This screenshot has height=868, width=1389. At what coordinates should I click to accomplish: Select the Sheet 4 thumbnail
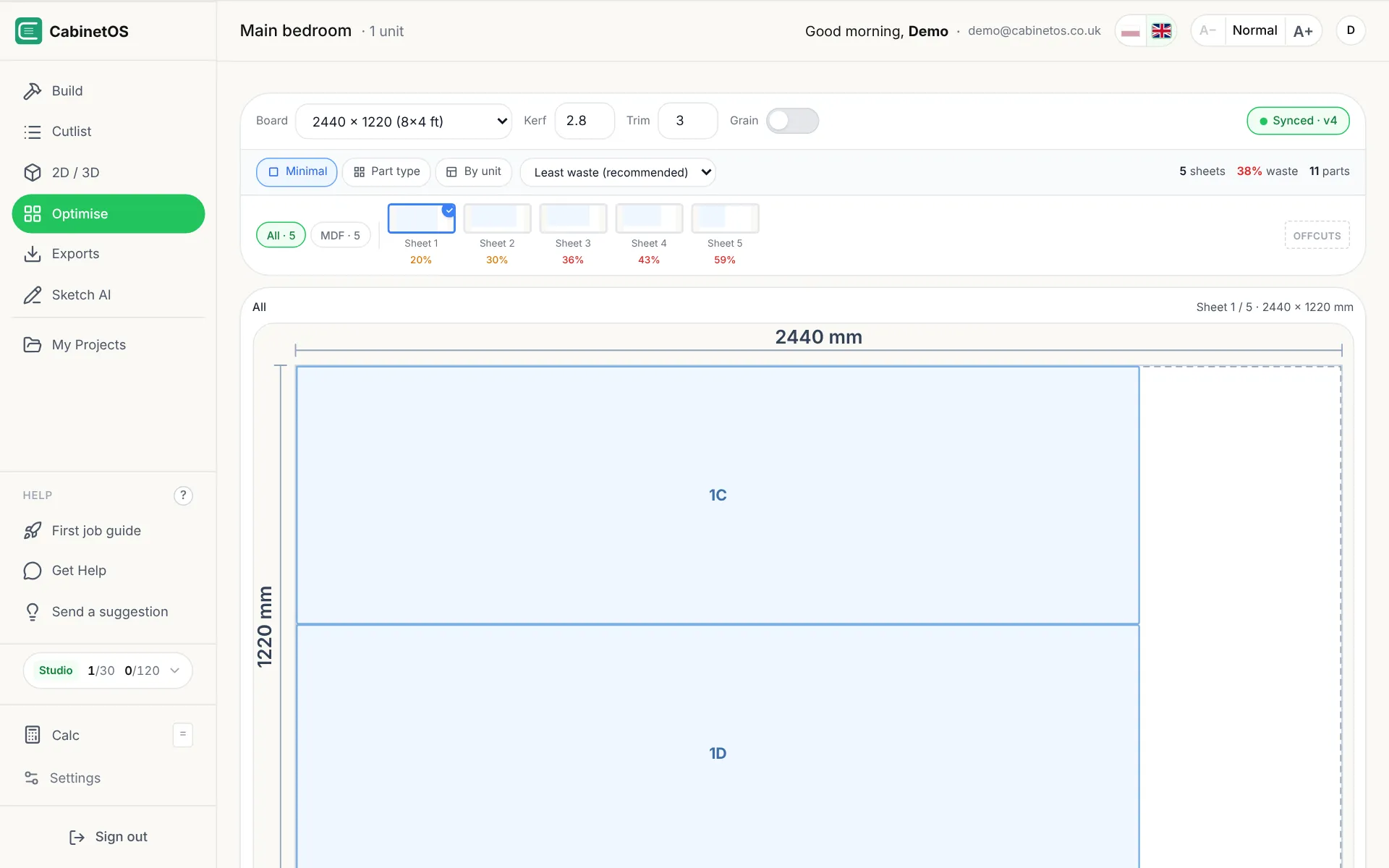point(649,218)
